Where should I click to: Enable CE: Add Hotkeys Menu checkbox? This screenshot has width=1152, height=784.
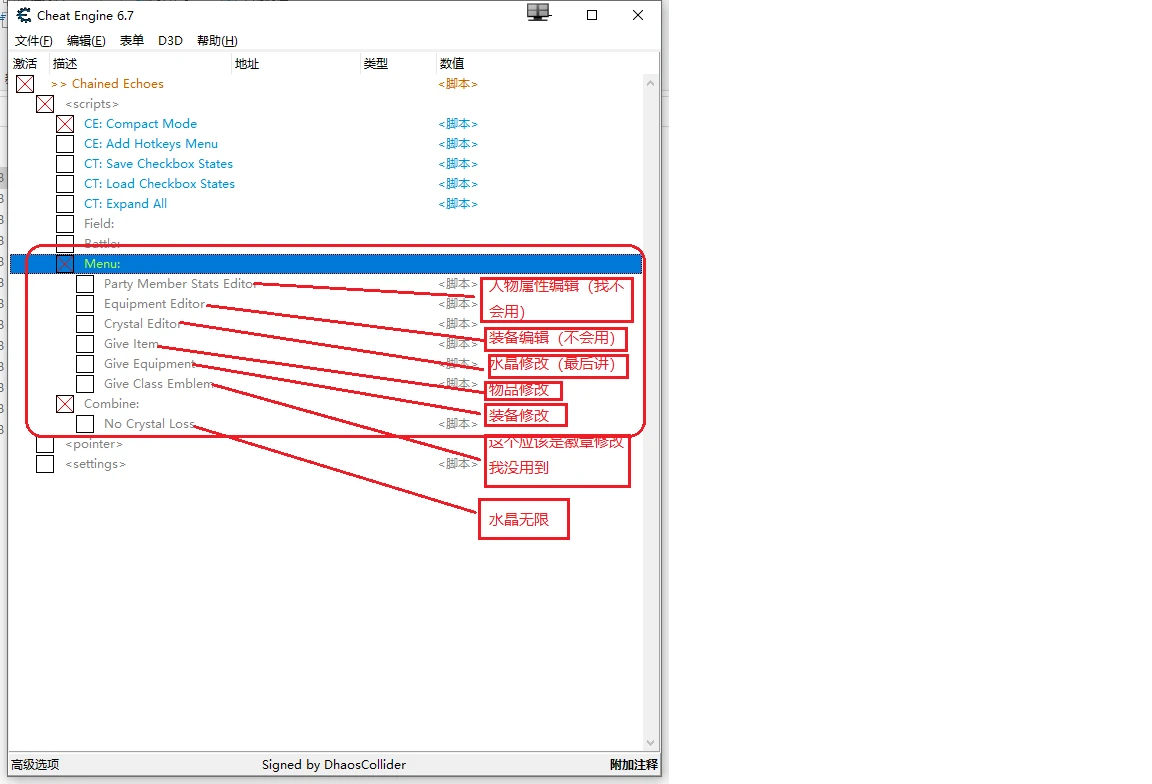click(65, 144)
